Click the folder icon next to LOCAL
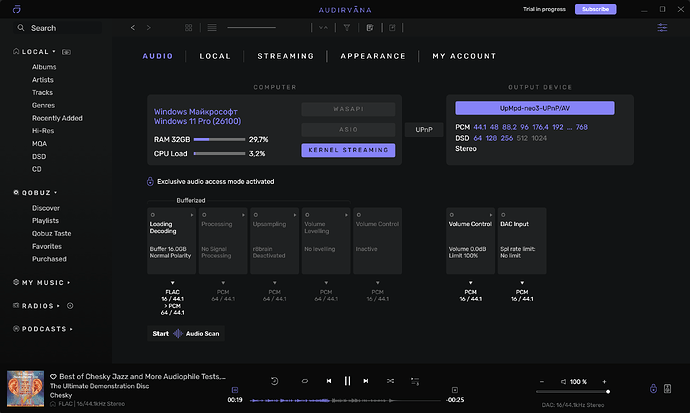Image resolution: width=690 pixels, height=413 pixels. click(66, 52)
